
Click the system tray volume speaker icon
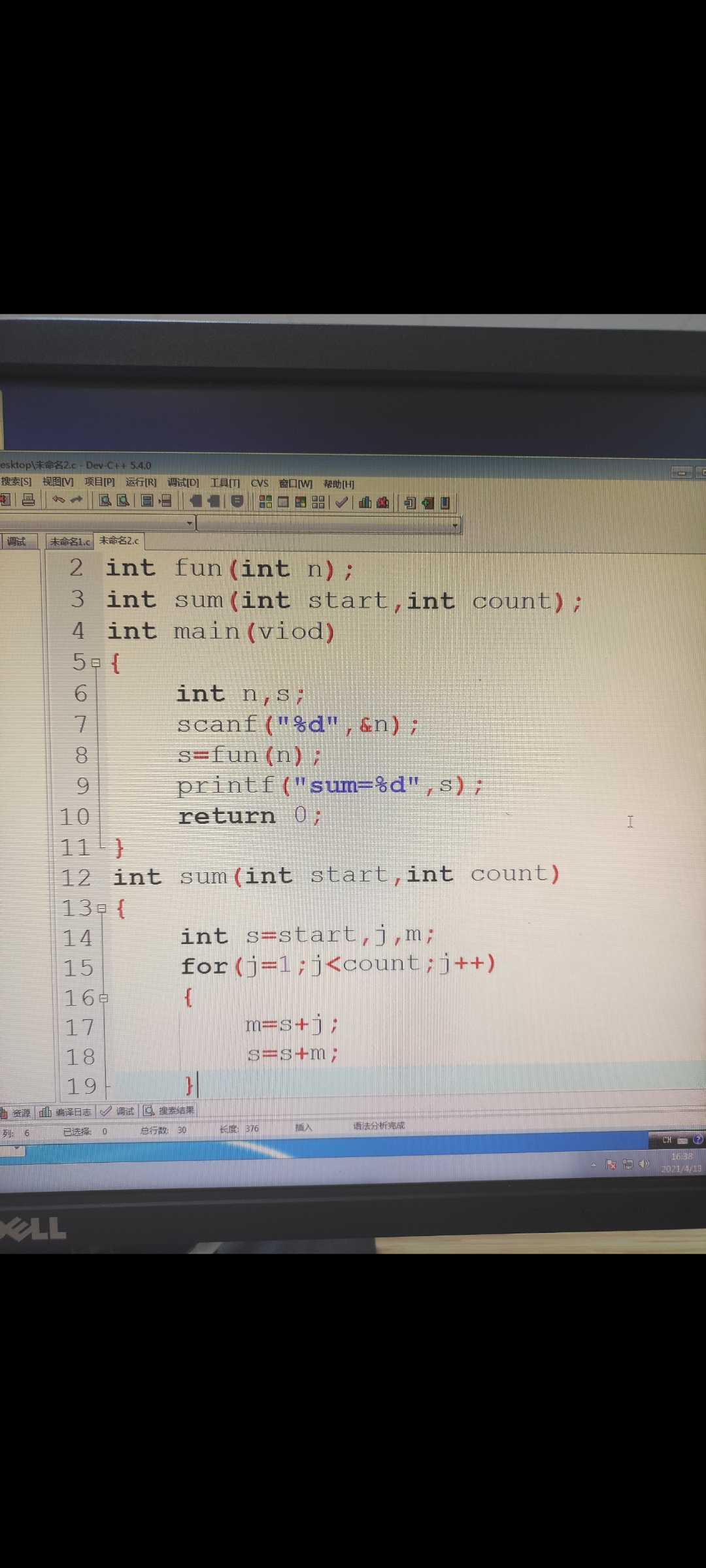pyautogui.click(x=644, y=1164)
